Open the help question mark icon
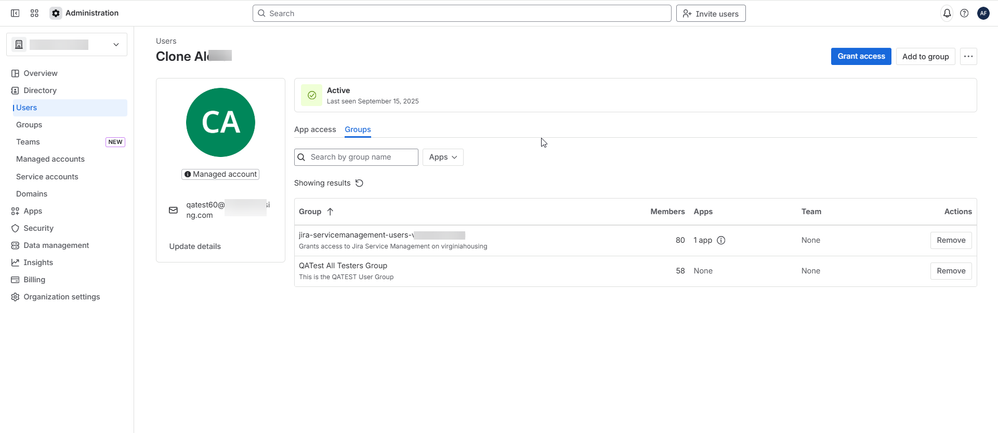 (964, 13)
